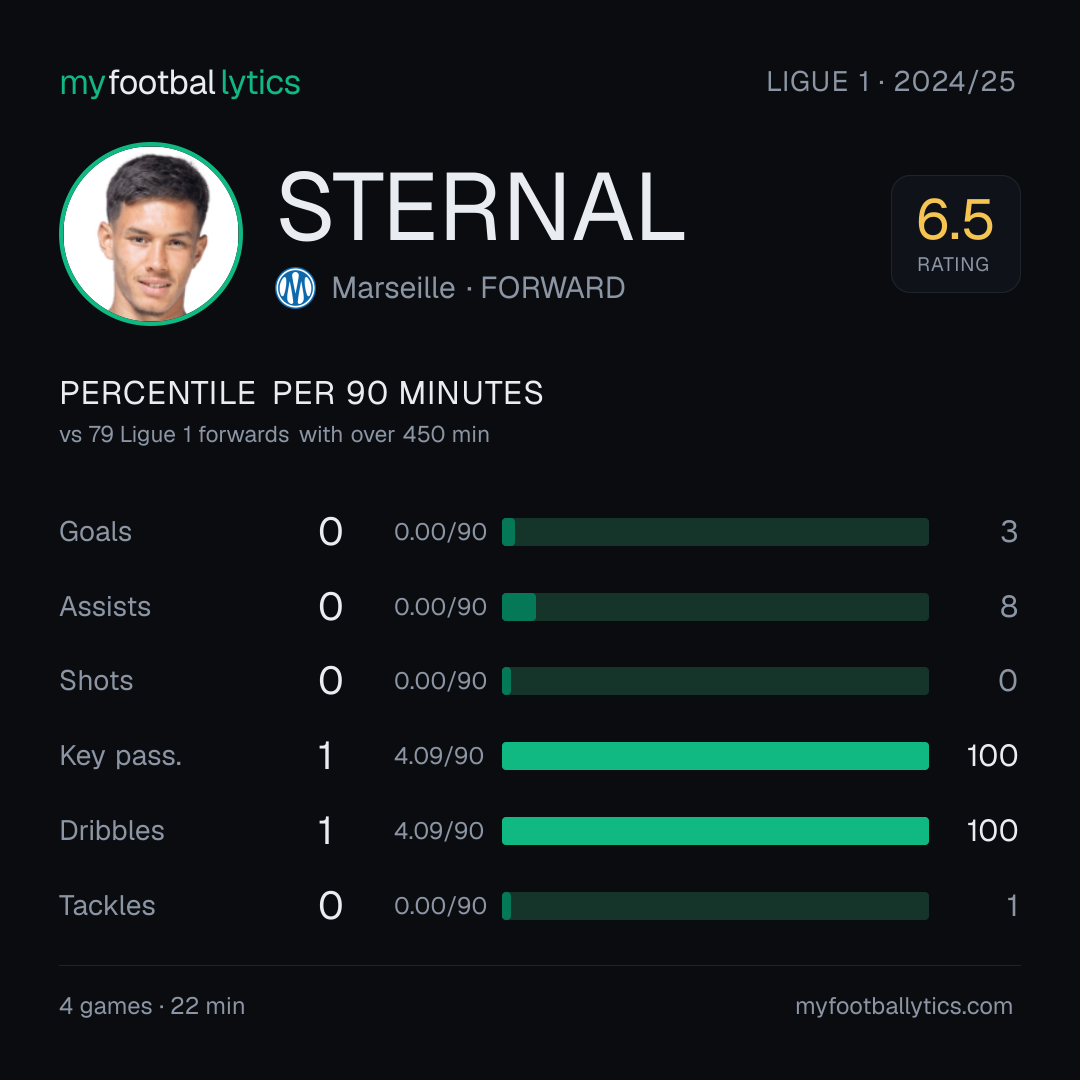The image size is (1080, 1080).
Task: Click the Percentile Per 90 Minutes heading
Action: tap(302, 393)
